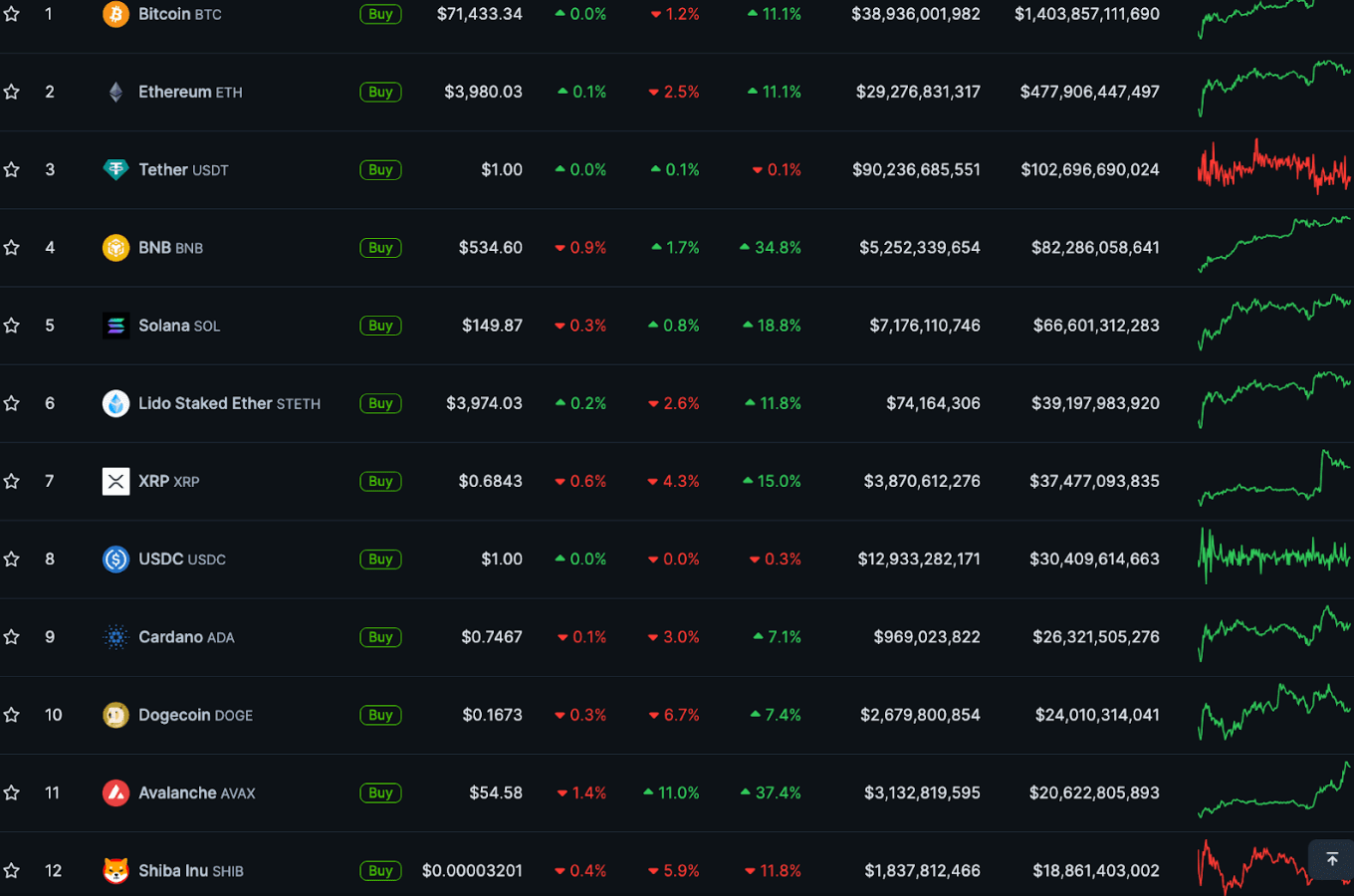Click the Ethereum diamond logo icon
1354x896 pixels.
(115, 92)
